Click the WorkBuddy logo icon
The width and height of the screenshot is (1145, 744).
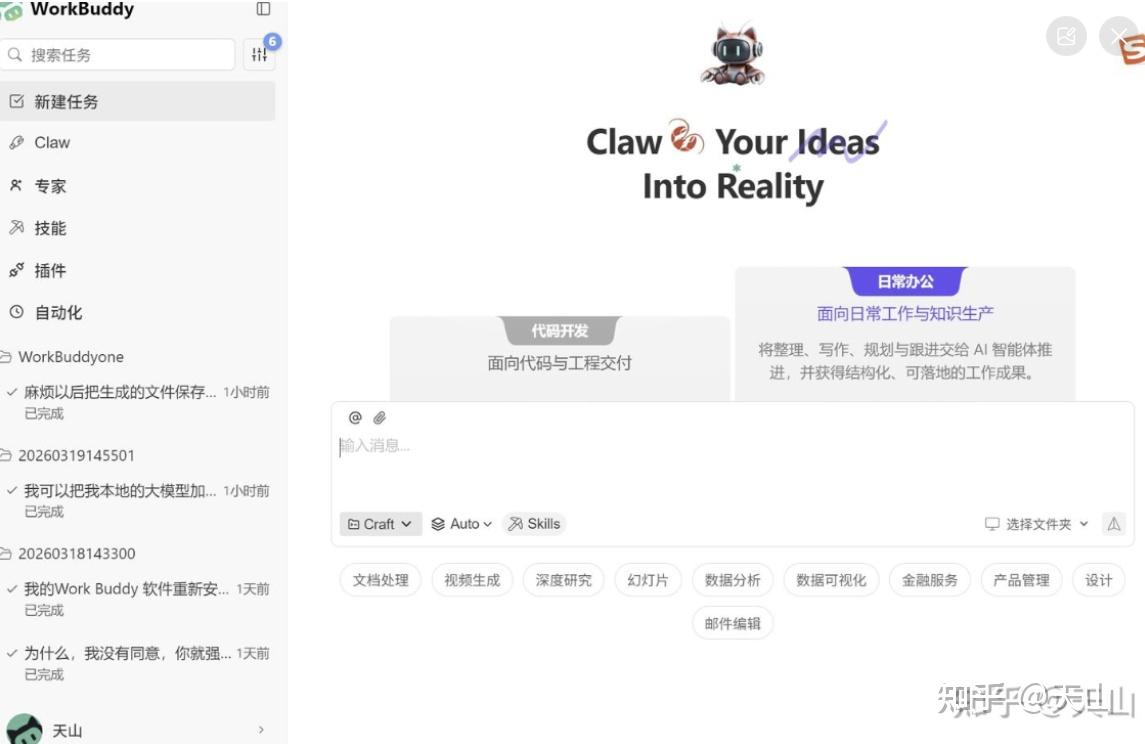point(11,10)
